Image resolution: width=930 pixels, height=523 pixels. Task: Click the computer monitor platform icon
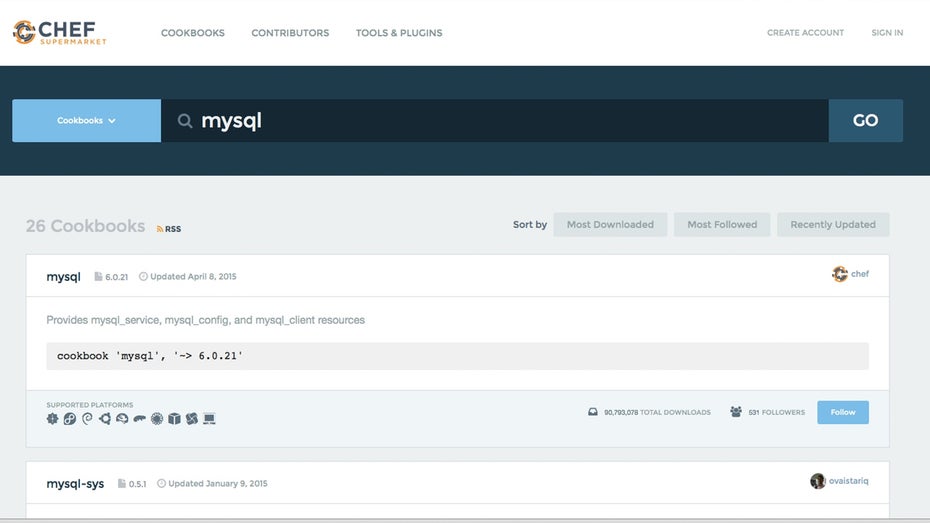coord(209,419)
